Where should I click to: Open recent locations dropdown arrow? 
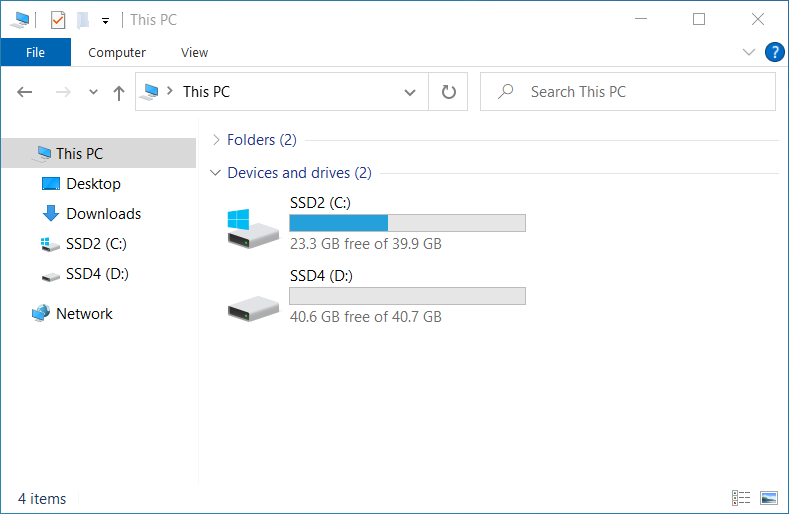(93, 92)
